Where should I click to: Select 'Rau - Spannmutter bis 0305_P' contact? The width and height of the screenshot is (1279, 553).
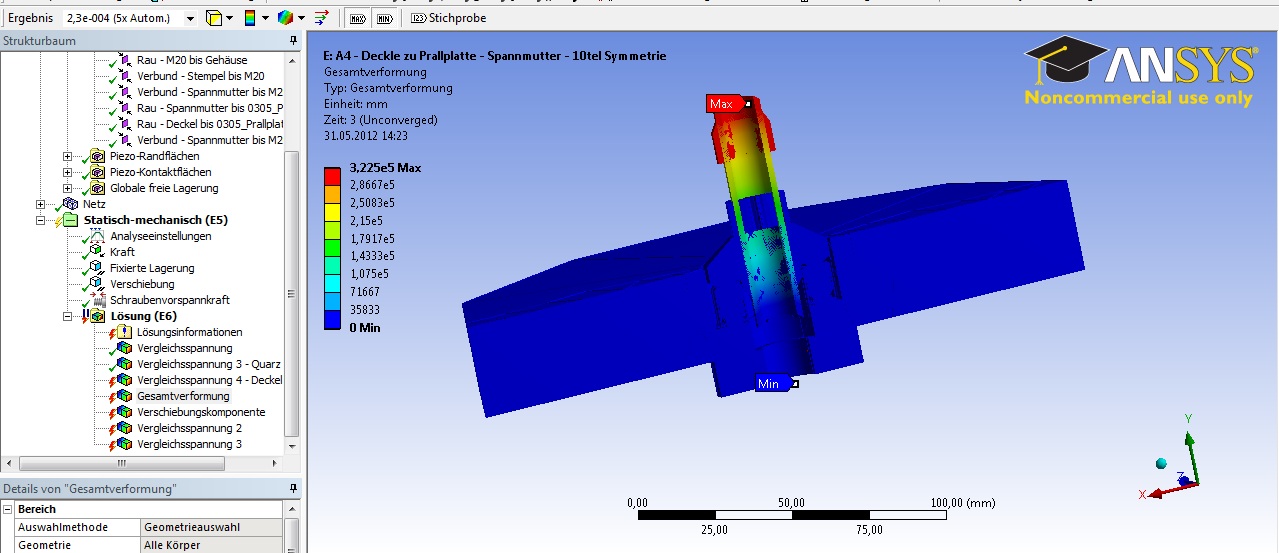pyautogui.click(x=210, y=108)
